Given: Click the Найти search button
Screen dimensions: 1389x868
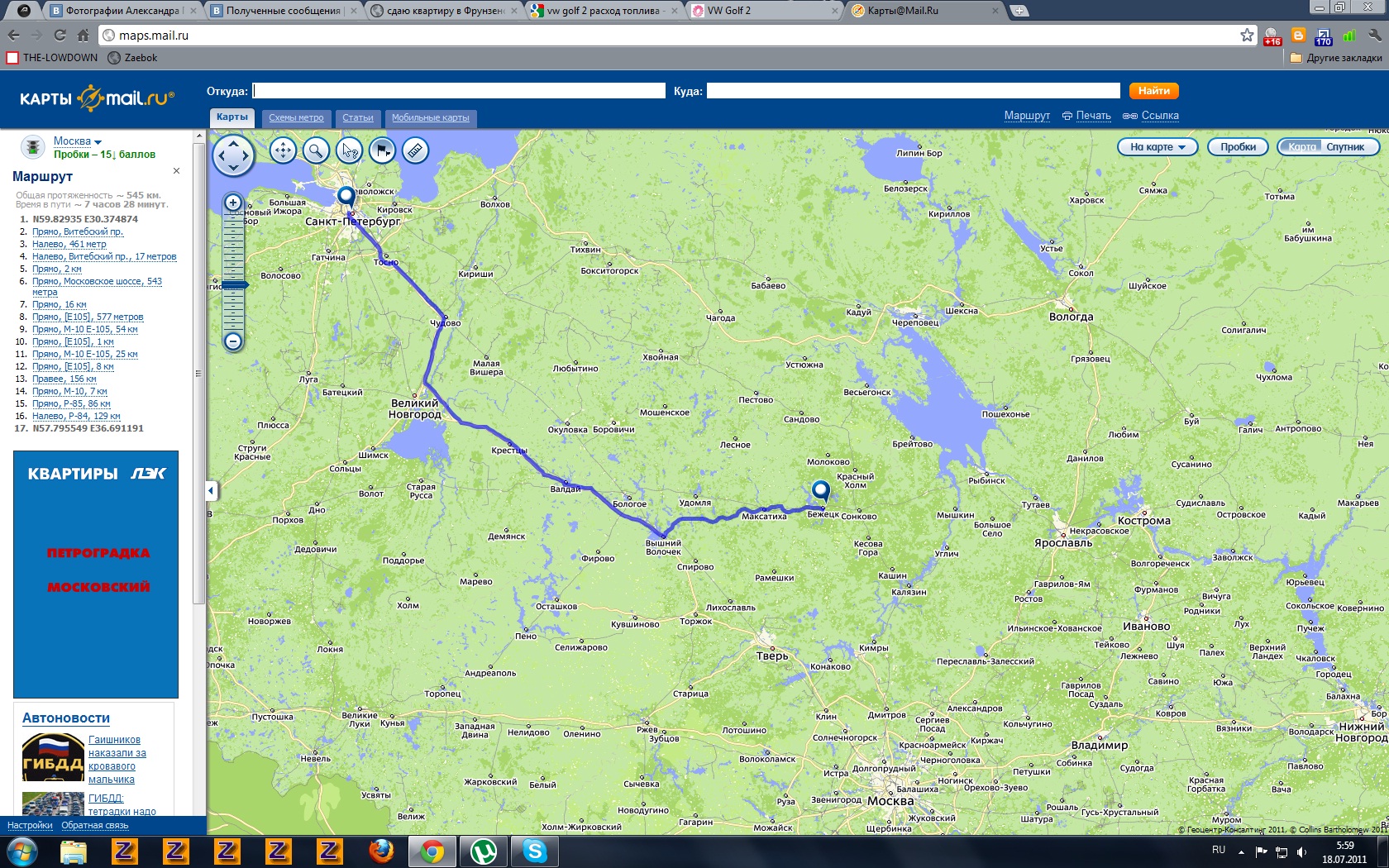Looking at the screenshot, I should click(1153, 91).
